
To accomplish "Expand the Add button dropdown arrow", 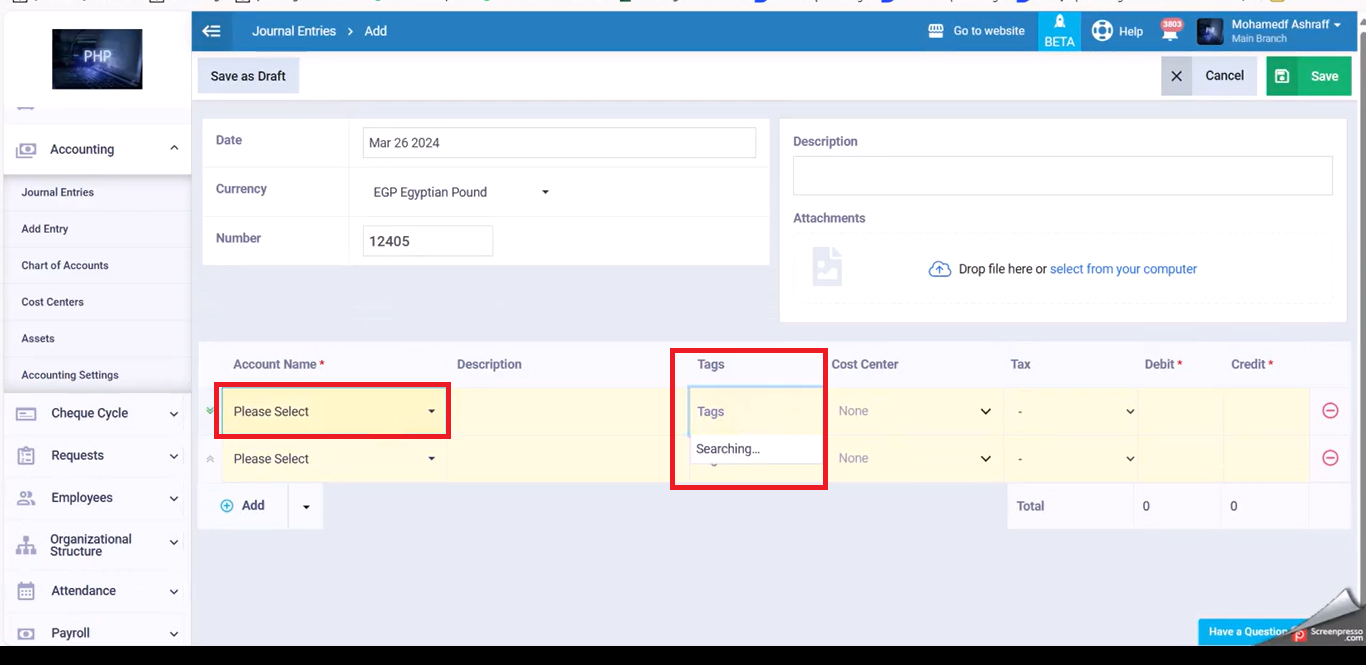I will pyautogui.click(x=306, y=507).
